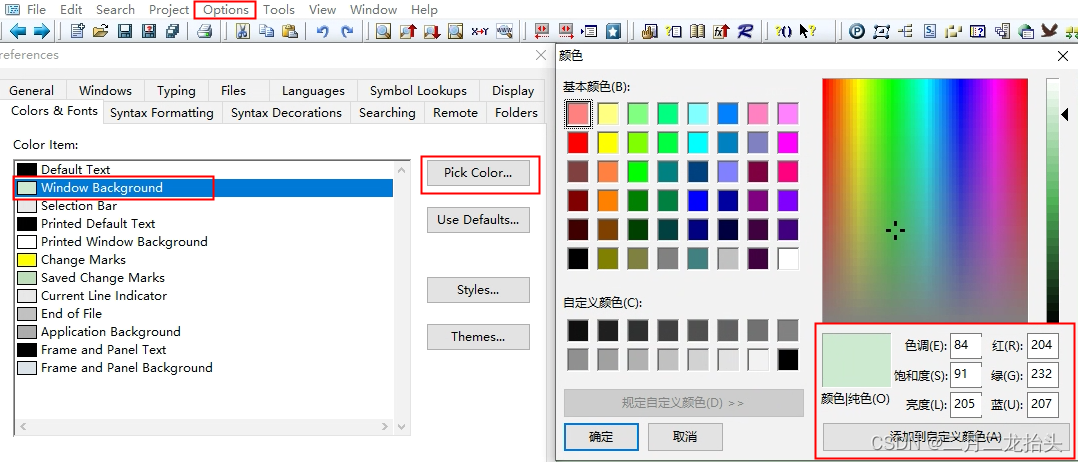The height and width of the screenshot is (462, 1078).
Task: Select the white basic color swatch
Action: coord(788,258)
